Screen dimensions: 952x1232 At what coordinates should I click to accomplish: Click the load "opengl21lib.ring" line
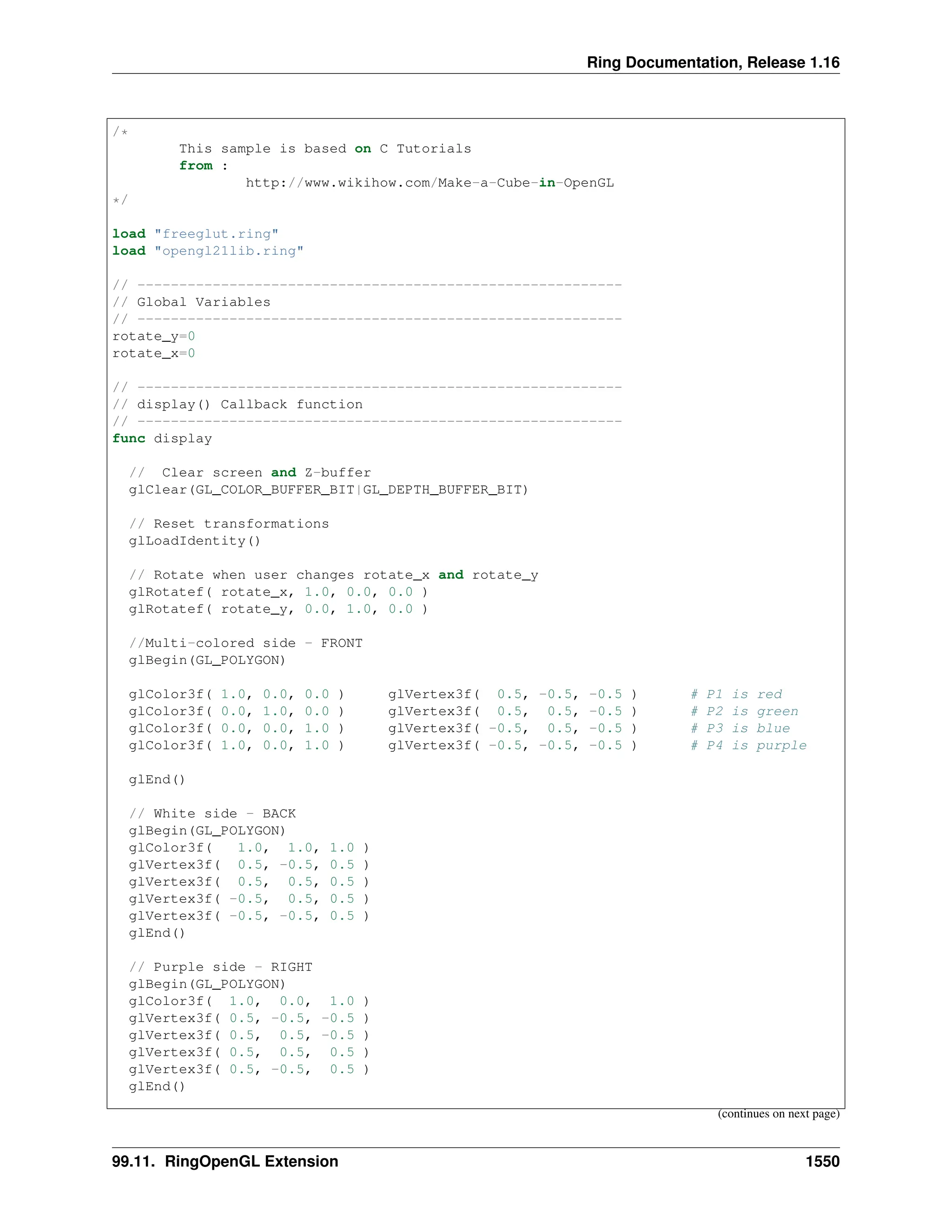point(207,251)
